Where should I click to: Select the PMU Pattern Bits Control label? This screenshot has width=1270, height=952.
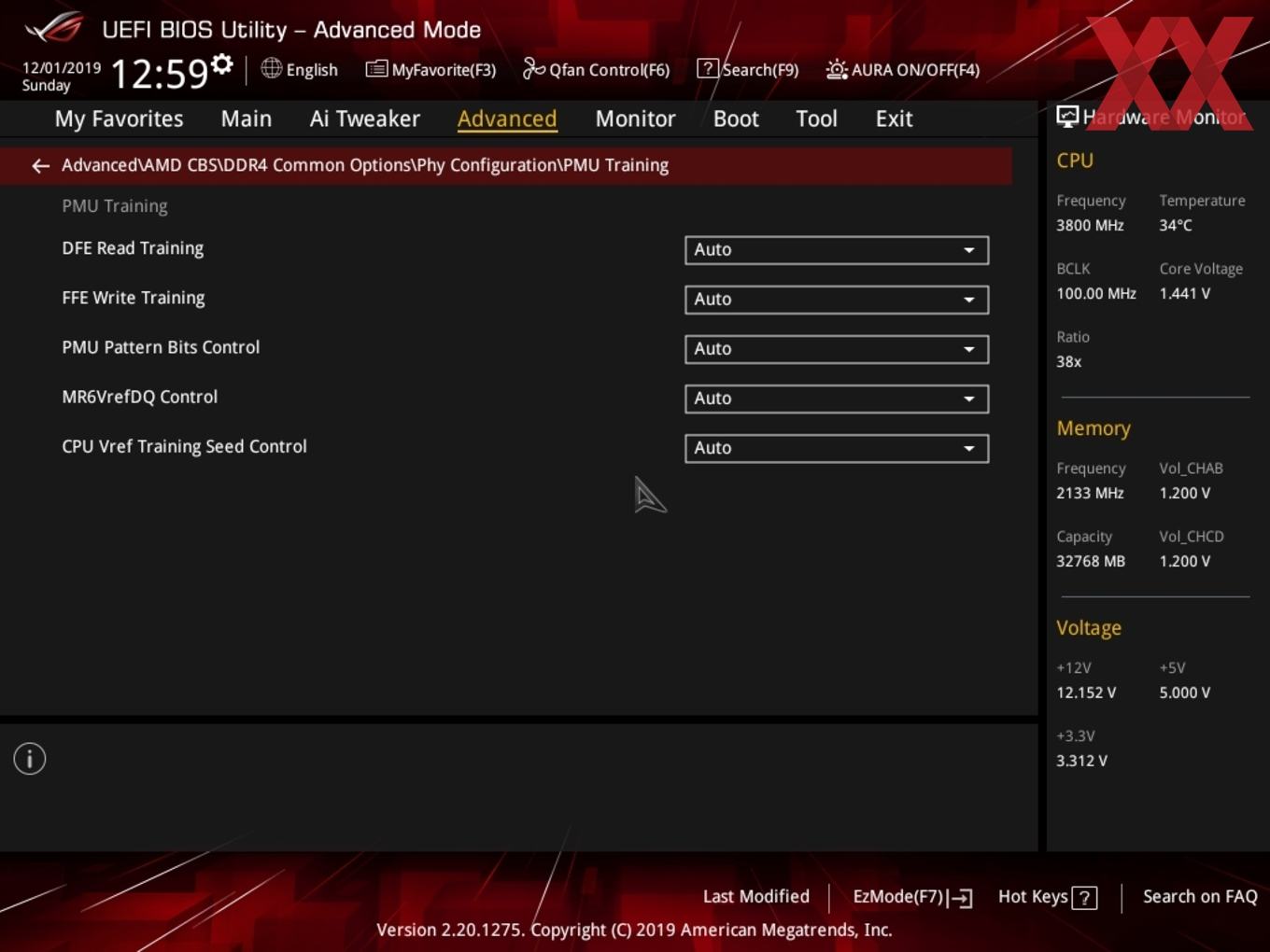click(161, 347)
